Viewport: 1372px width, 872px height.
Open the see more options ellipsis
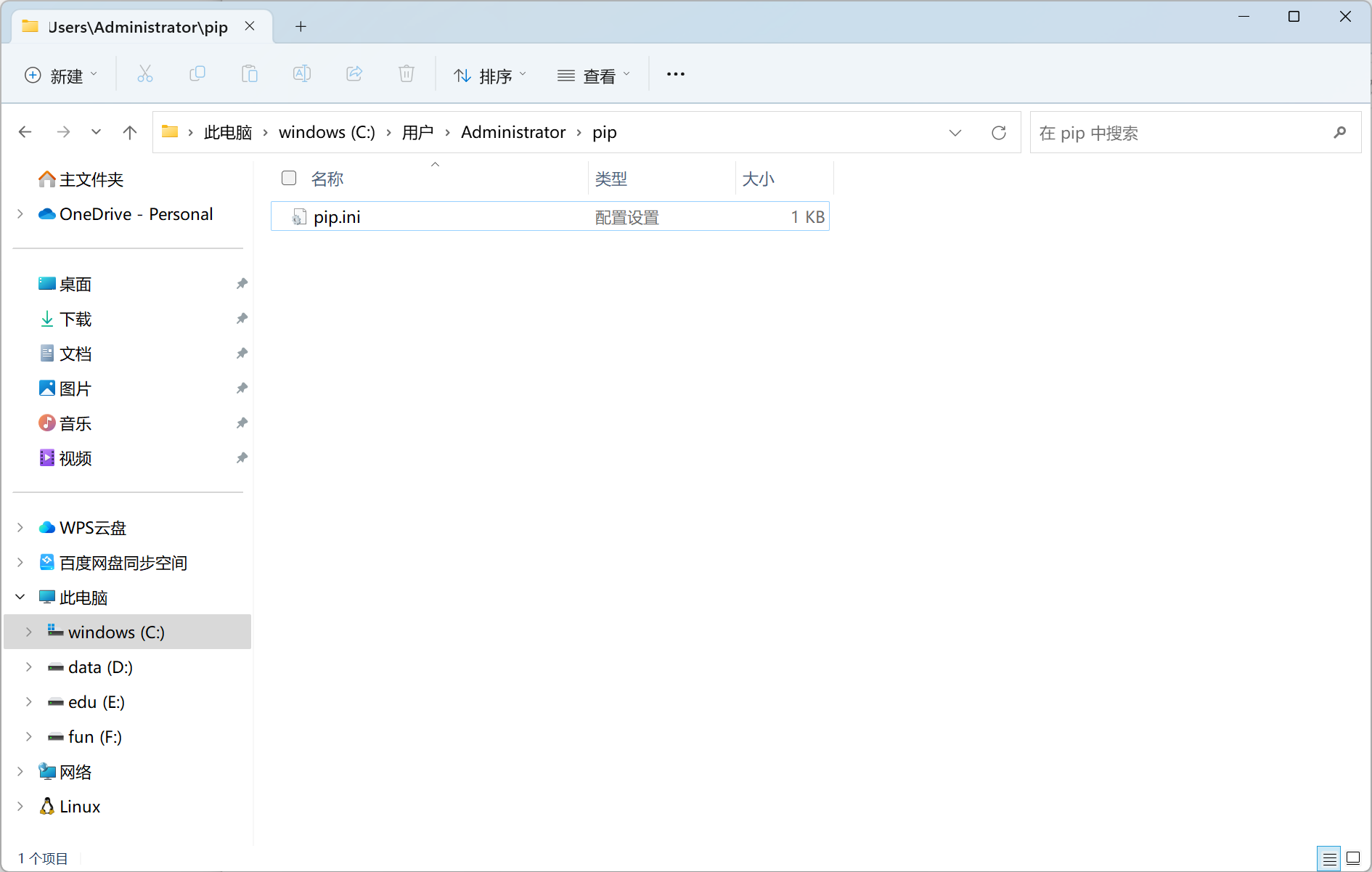click(675, 74)
